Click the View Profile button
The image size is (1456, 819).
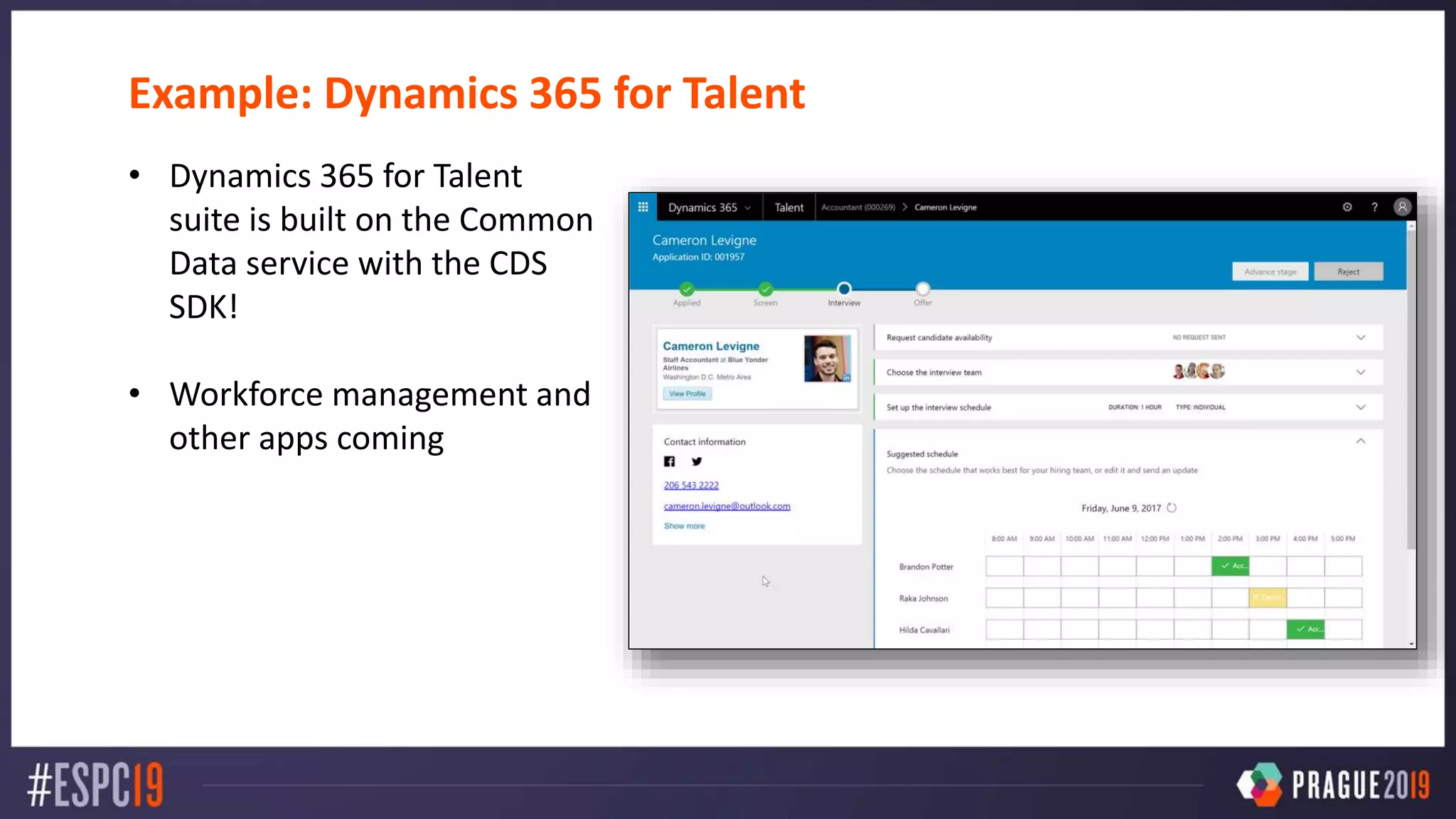(687, 393)
